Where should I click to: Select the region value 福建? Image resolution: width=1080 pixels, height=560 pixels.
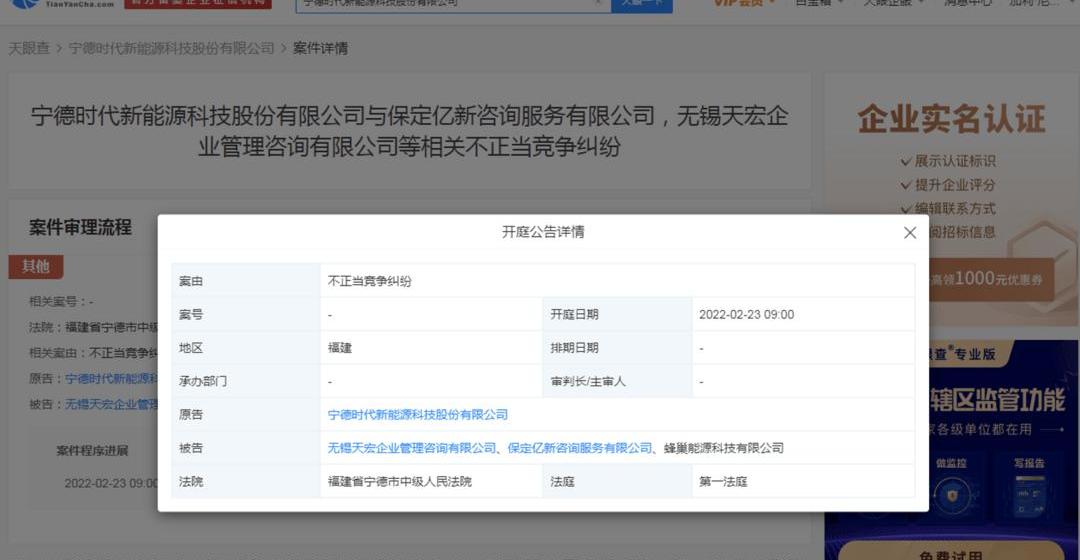point(340,348)
